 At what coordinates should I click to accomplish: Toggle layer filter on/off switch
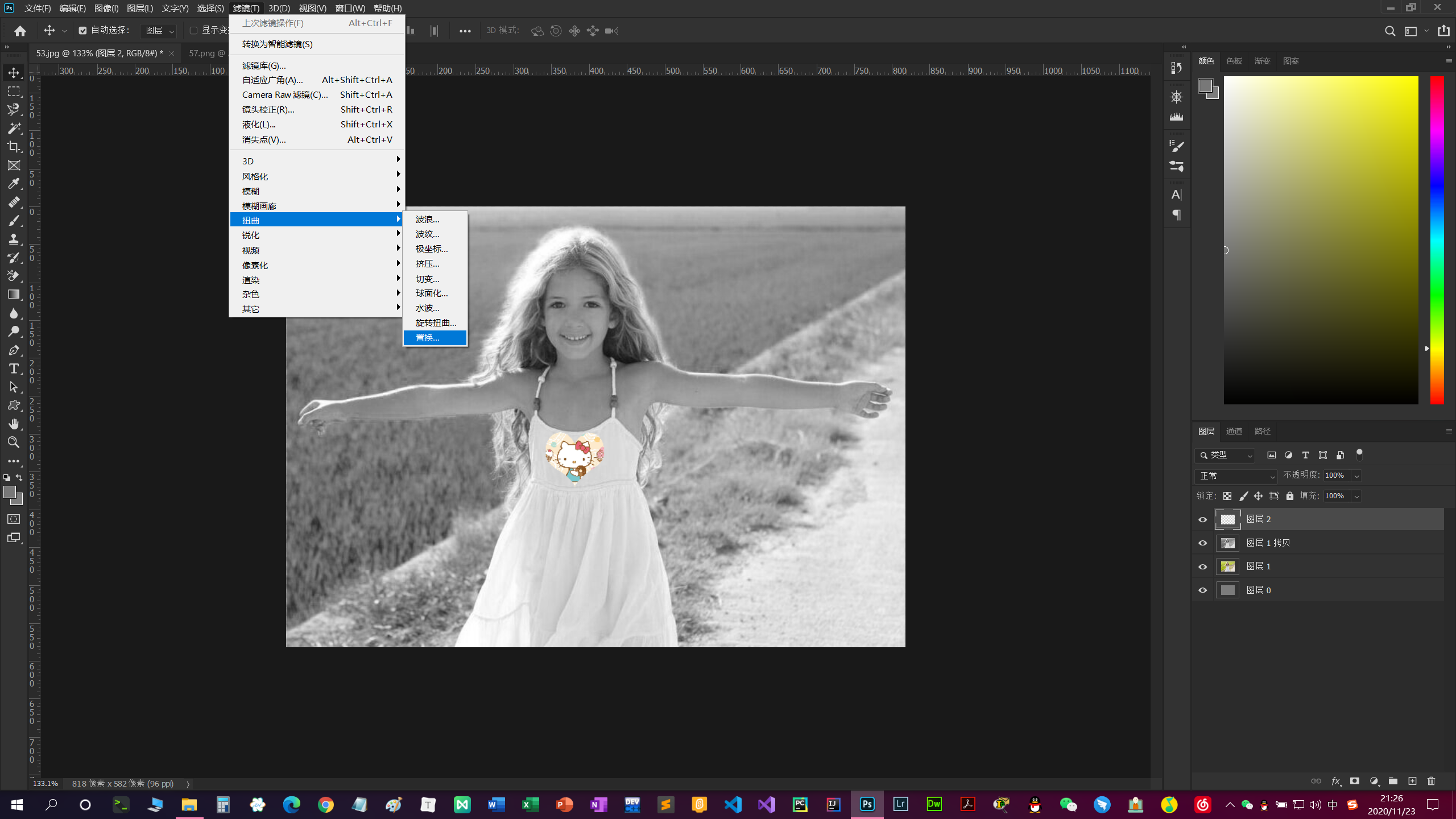coord(1359,454)
